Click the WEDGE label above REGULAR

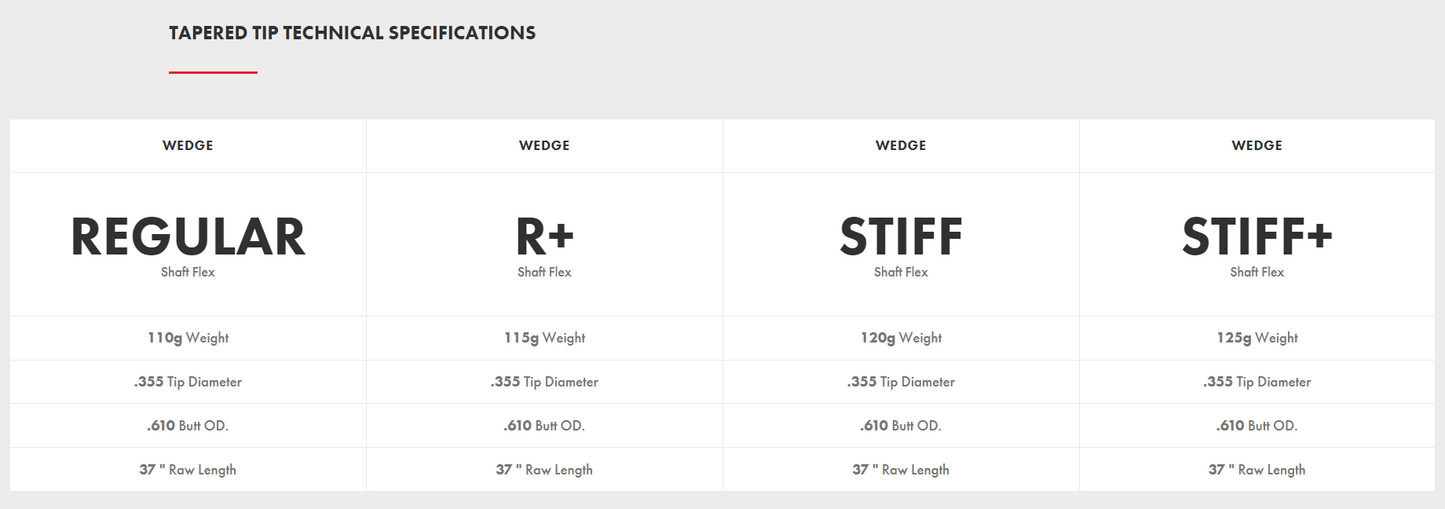point(188,146)
